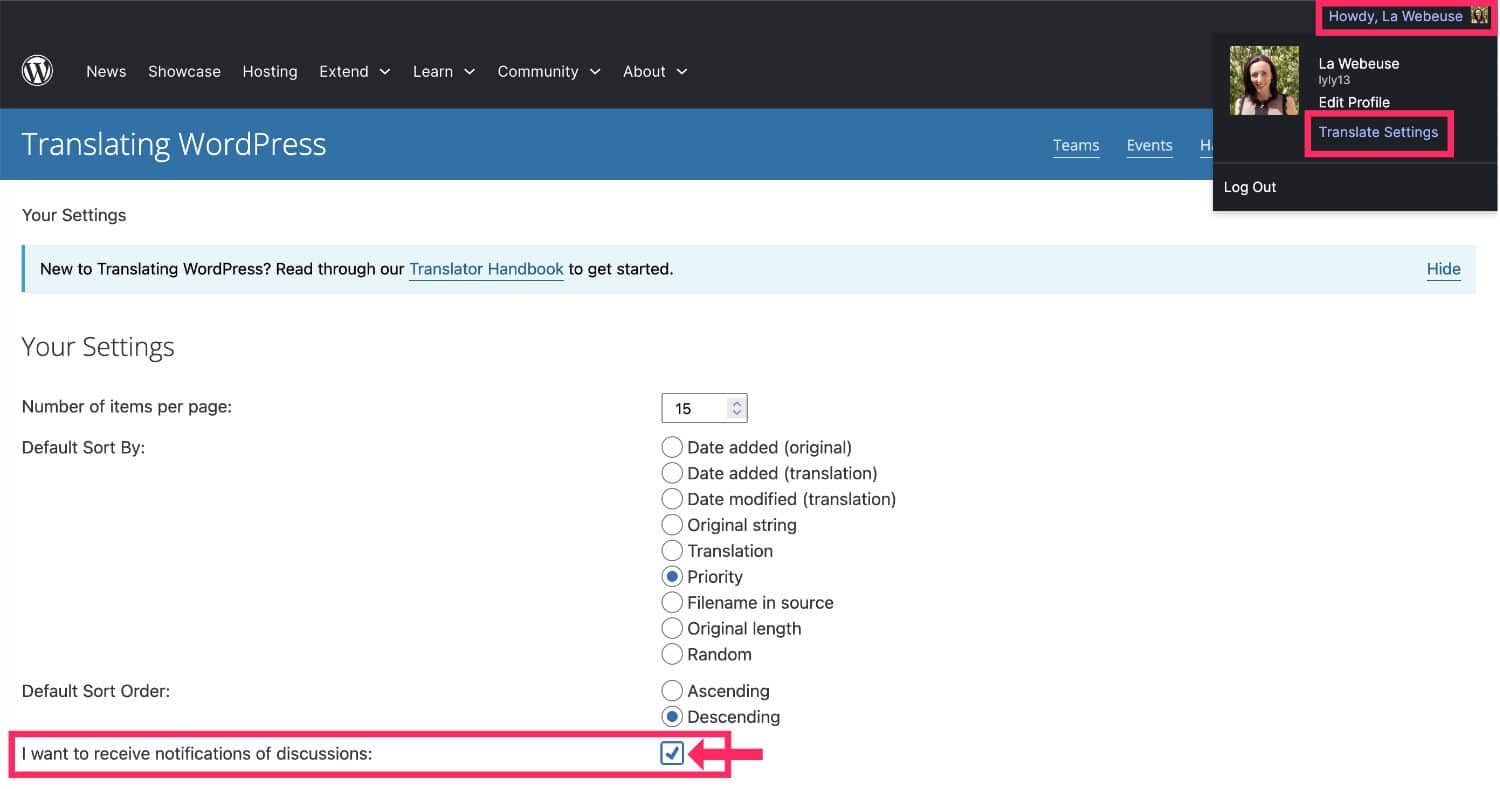Screen dimensions: 1500x789
Task: Open Translate Settings from account menu
Action: (x=1378, y=132)
